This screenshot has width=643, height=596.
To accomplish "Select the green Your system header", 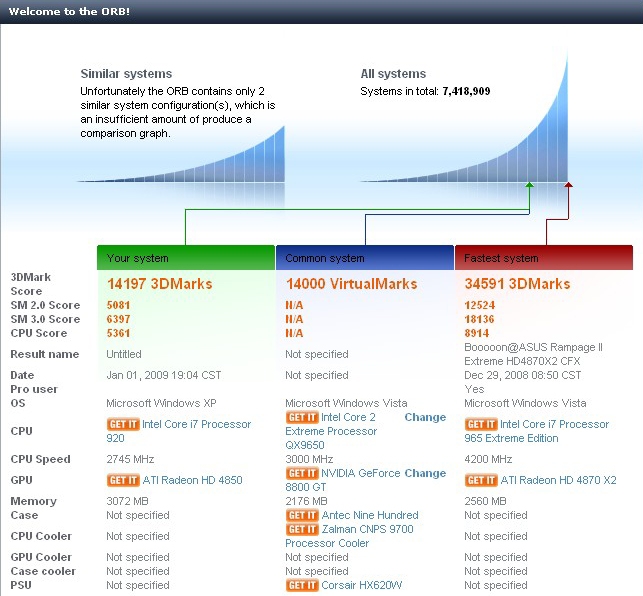I will point(186,258).
